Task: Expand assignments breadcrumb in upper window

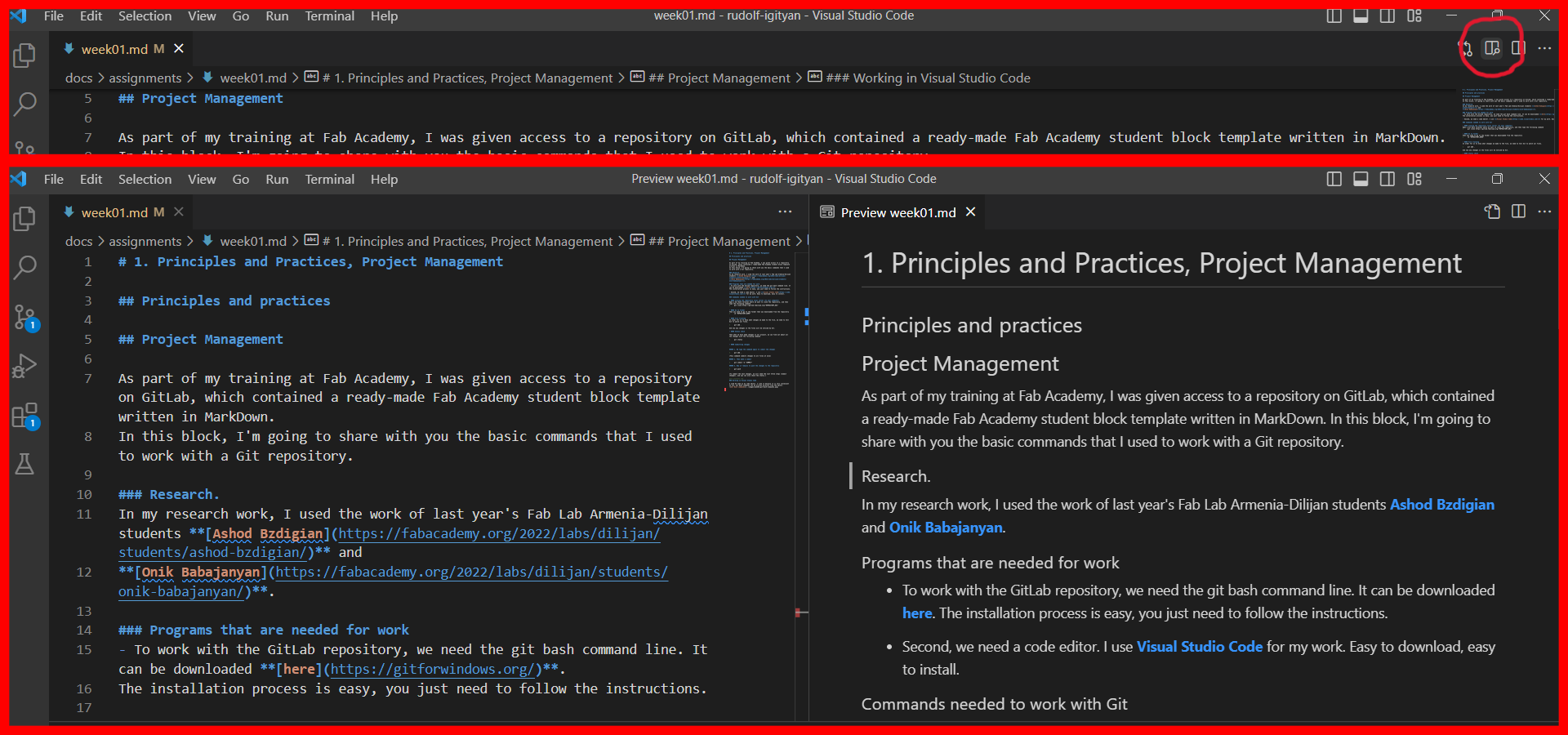Action: tap(145, 78)
